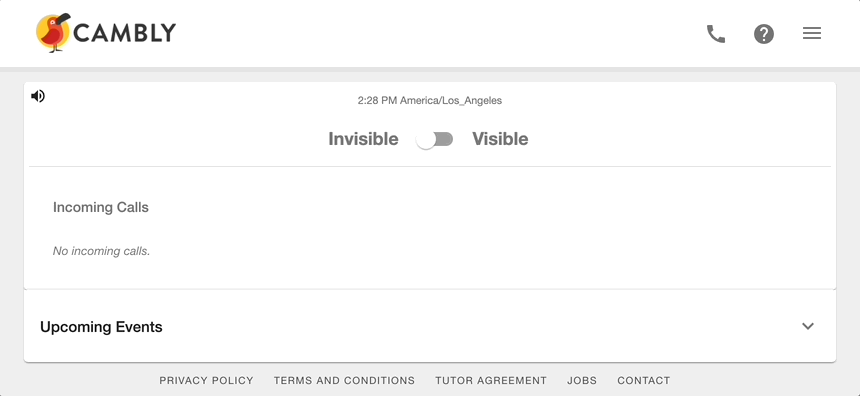Screen dimensions: 860x396
Task: Select the Invisible status label
Action: pyautogui.click(x=363, y=139)
